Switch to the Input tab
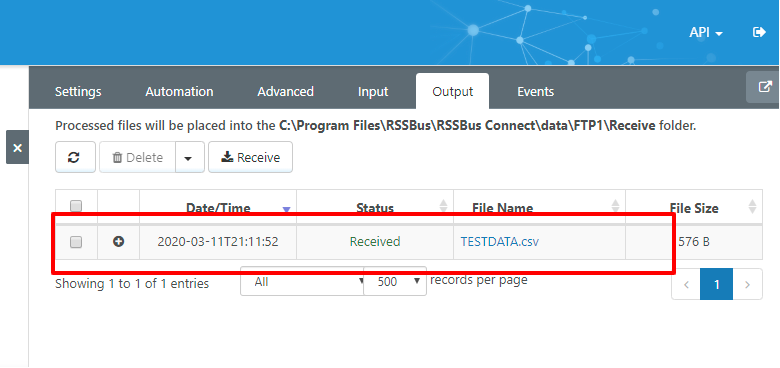The width and height of the screenshot is (780, 368). click(x=373, y=92)
